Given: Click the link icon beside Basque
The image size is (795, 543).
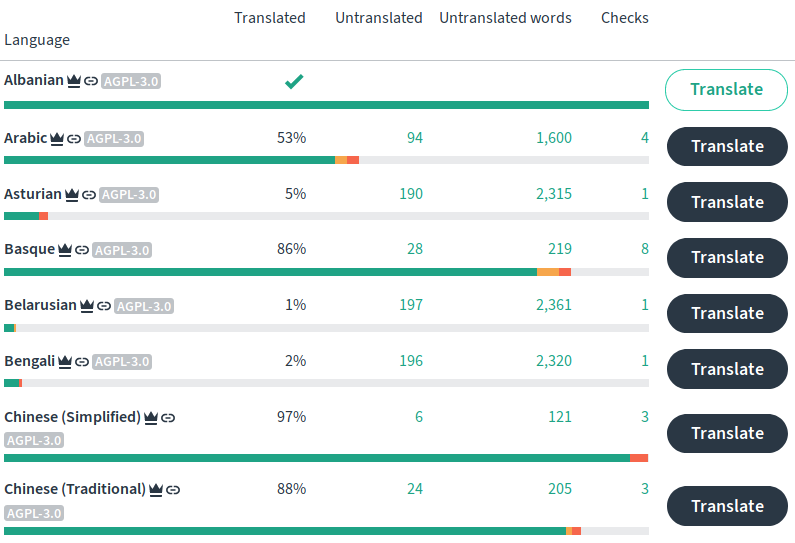Looking at the screenshot, I should tap(82, 250).
